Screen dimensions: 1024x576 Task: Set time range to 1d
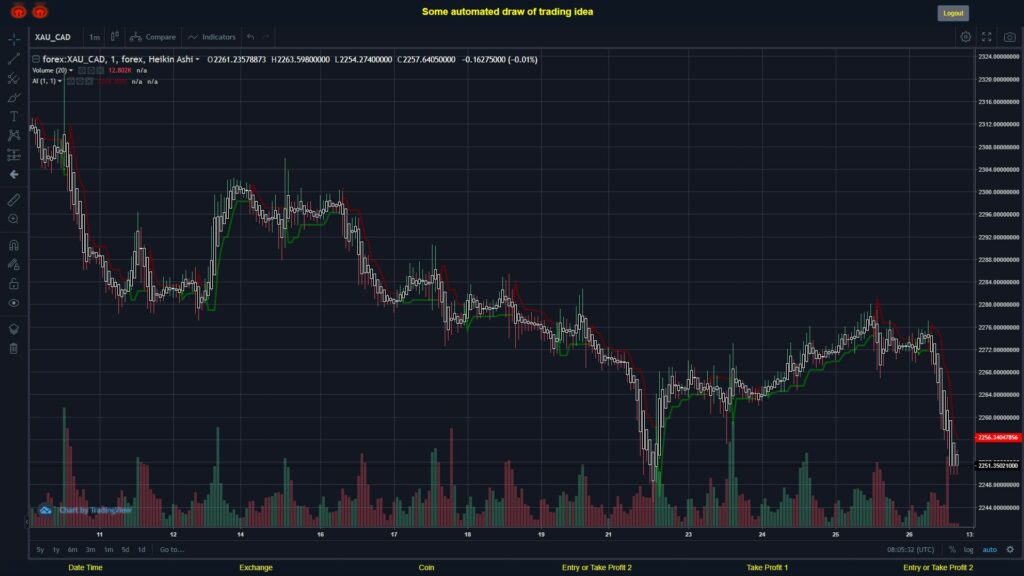[x=142, y=550]
